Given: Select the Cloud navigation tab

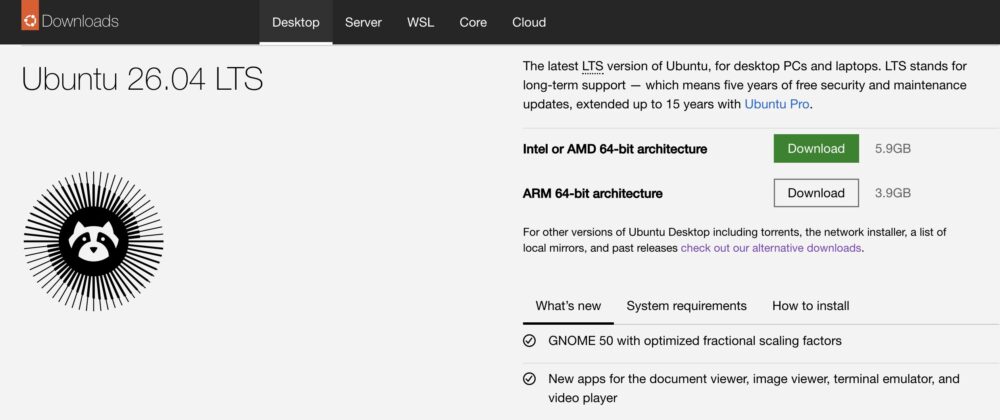Looking at the screenshot, I should pos(529,22).
